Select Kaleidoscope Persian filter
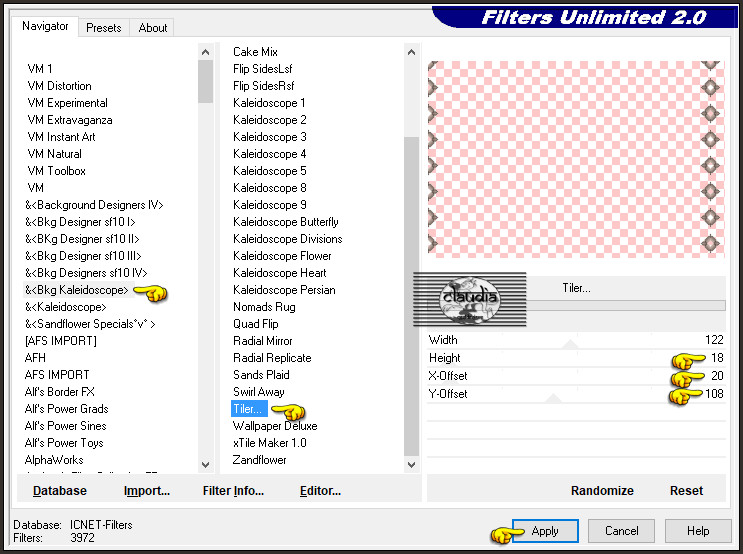 (284, 290)
